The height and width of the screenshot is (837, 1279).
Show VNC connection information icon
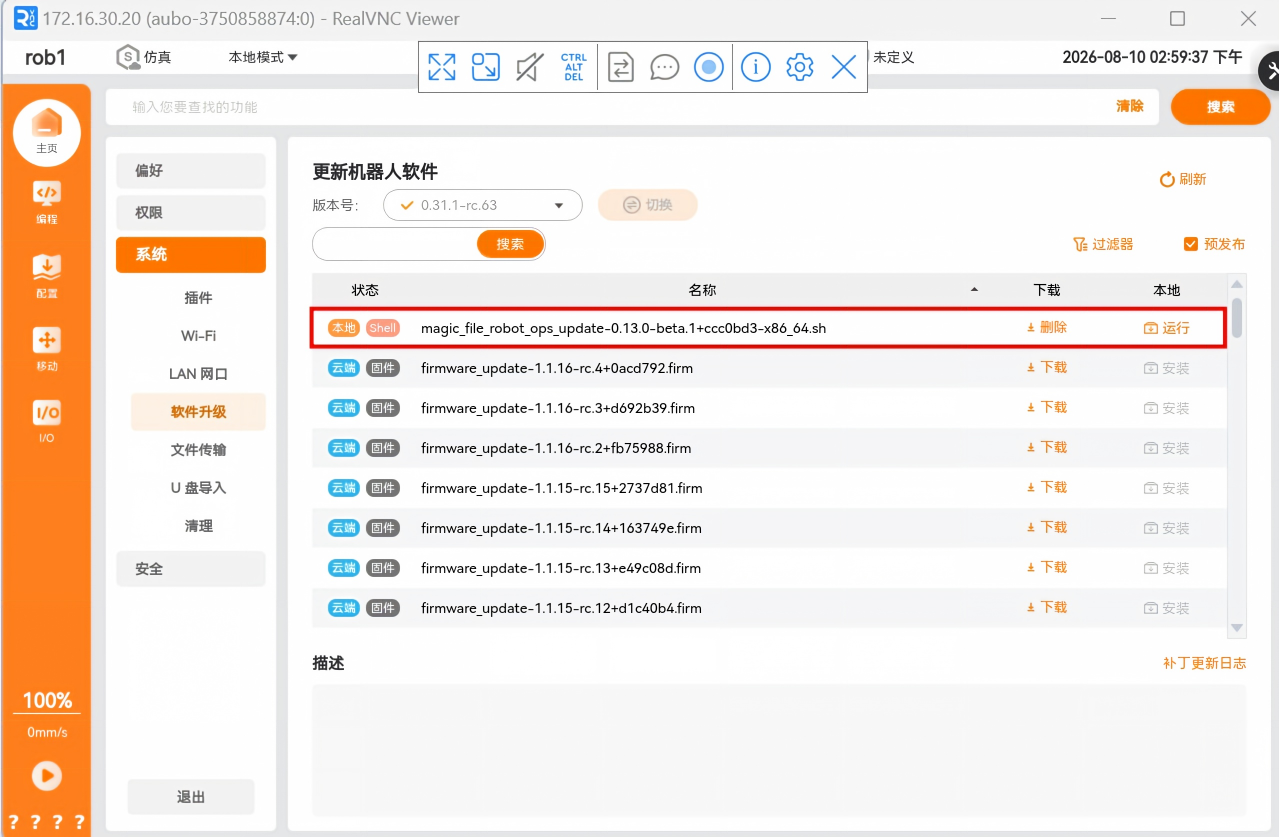click(x=756, y=67)
